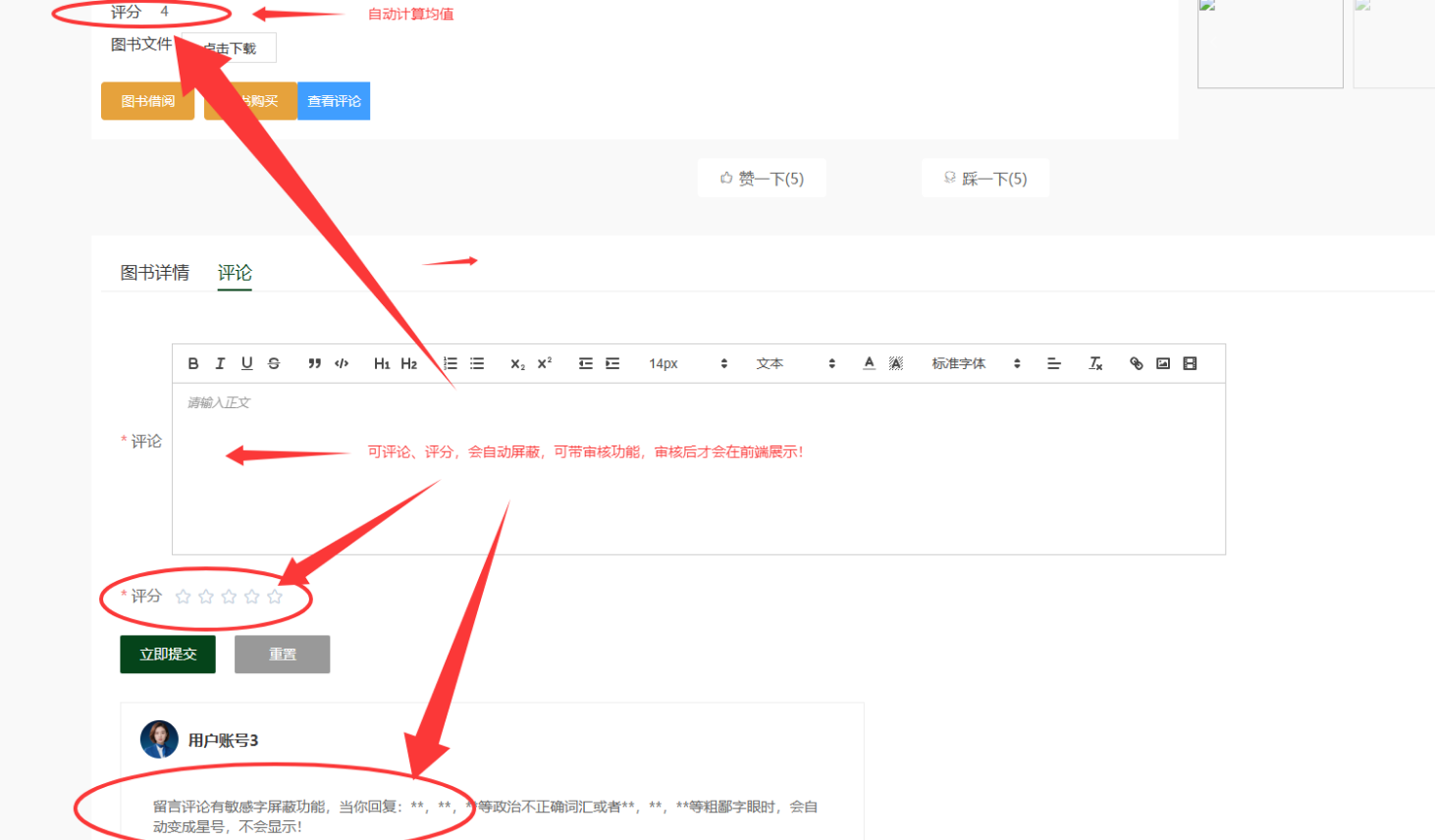Decrease indent in the editor

coord(585,363)
